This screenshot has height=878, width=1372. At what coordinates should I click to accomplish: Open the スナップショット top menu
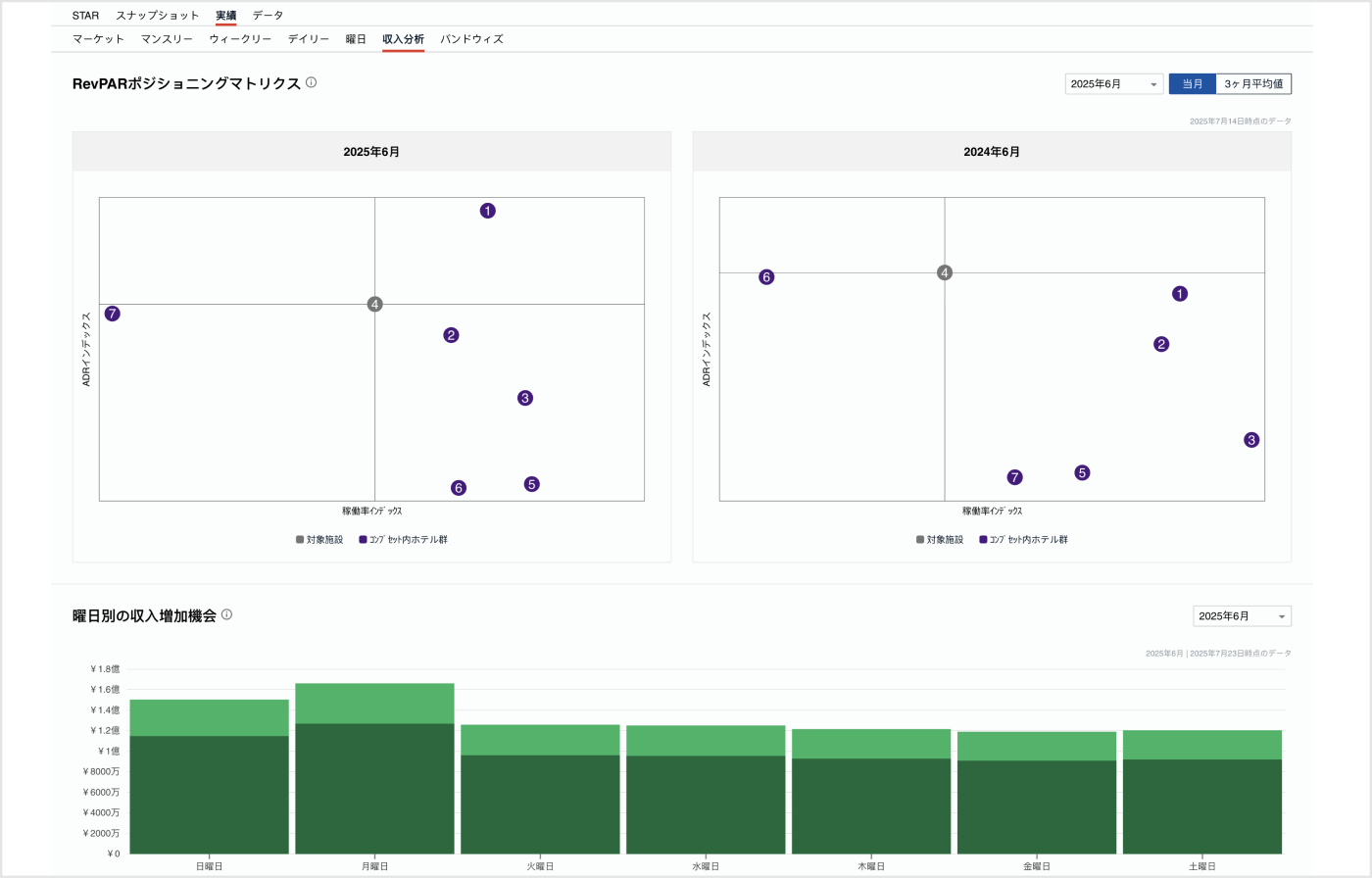coord(157,16)
